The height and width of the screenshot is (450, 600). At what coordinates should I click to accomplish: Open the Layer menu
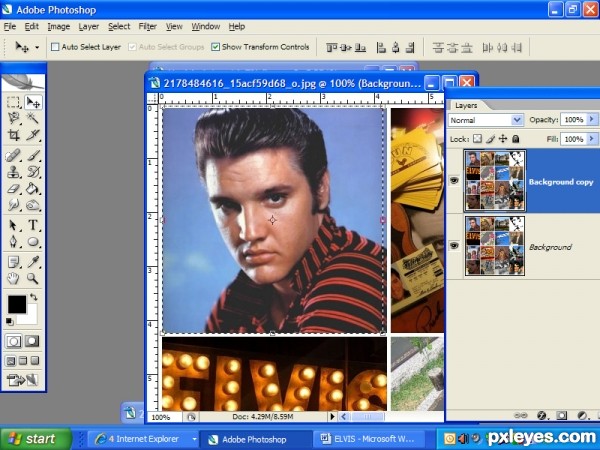coord(89,26)
